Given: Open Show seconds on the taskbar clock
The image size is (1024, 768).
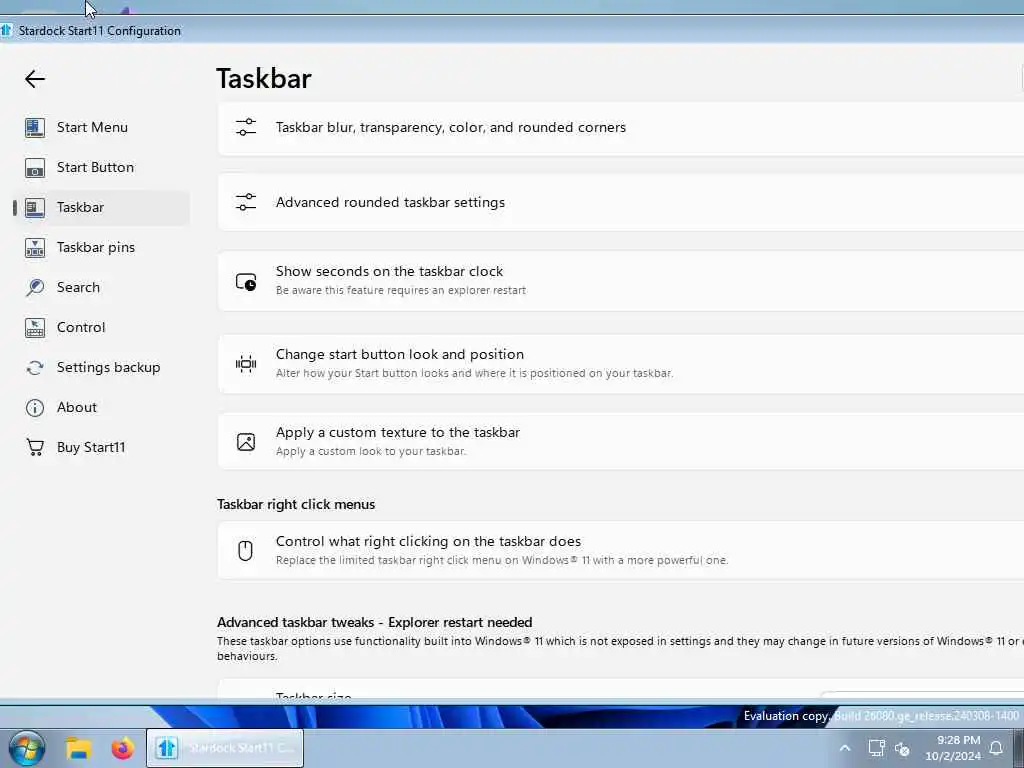Looking at the screenshot, I should (620, 281).
